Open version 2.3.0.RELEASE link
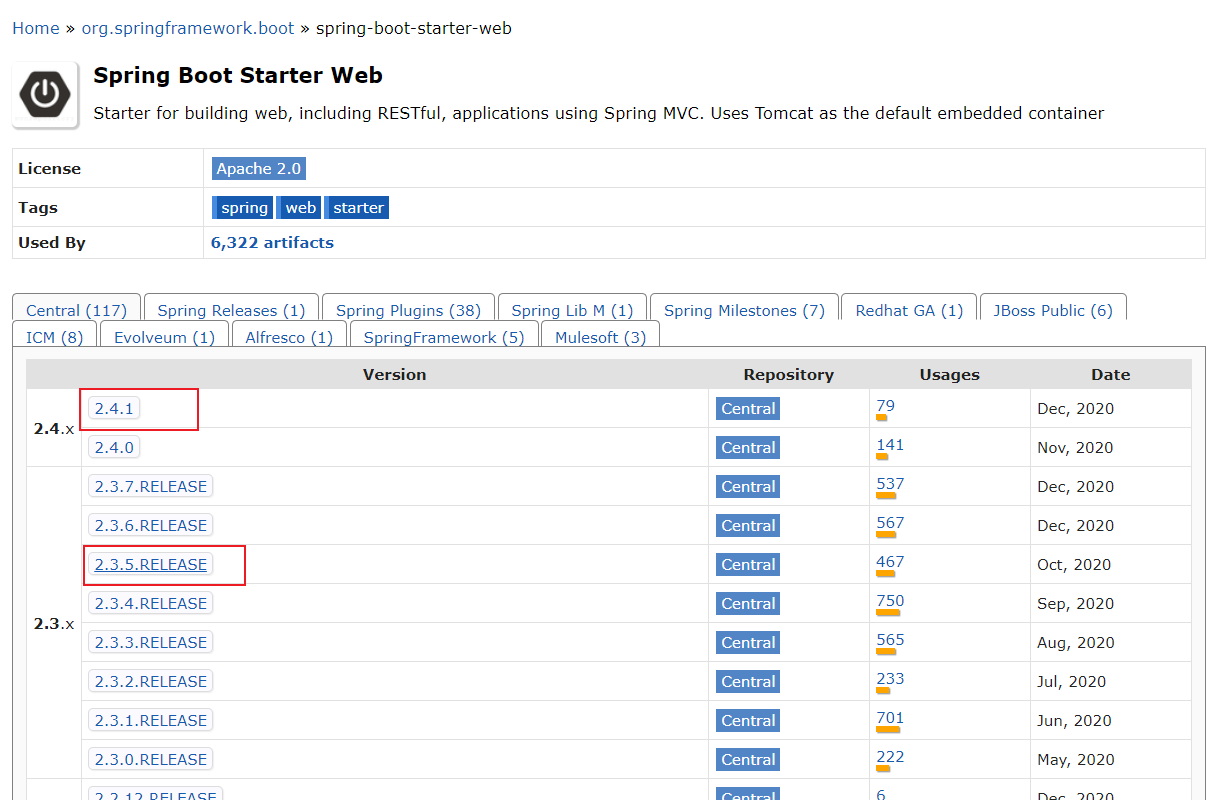The width and height of the screenshot is (1214, 800). pyautogui.click(x=151, y=760)
